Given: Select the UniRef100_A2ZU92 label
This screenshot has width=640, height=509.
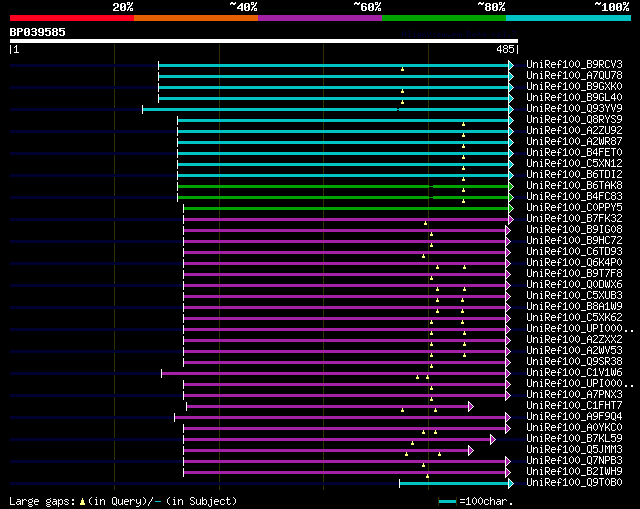Looking at the screenshot, I should click(x=574, y=131).
